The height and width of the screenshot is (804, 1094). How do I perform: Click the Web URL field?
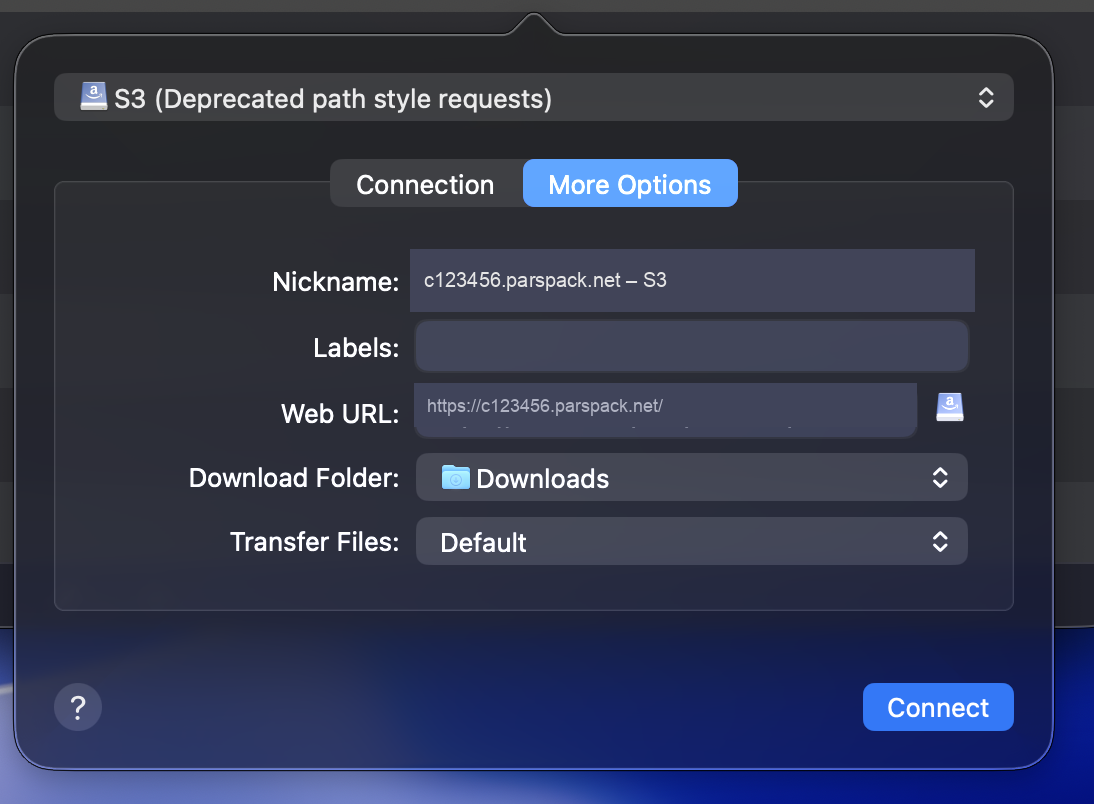666,410
